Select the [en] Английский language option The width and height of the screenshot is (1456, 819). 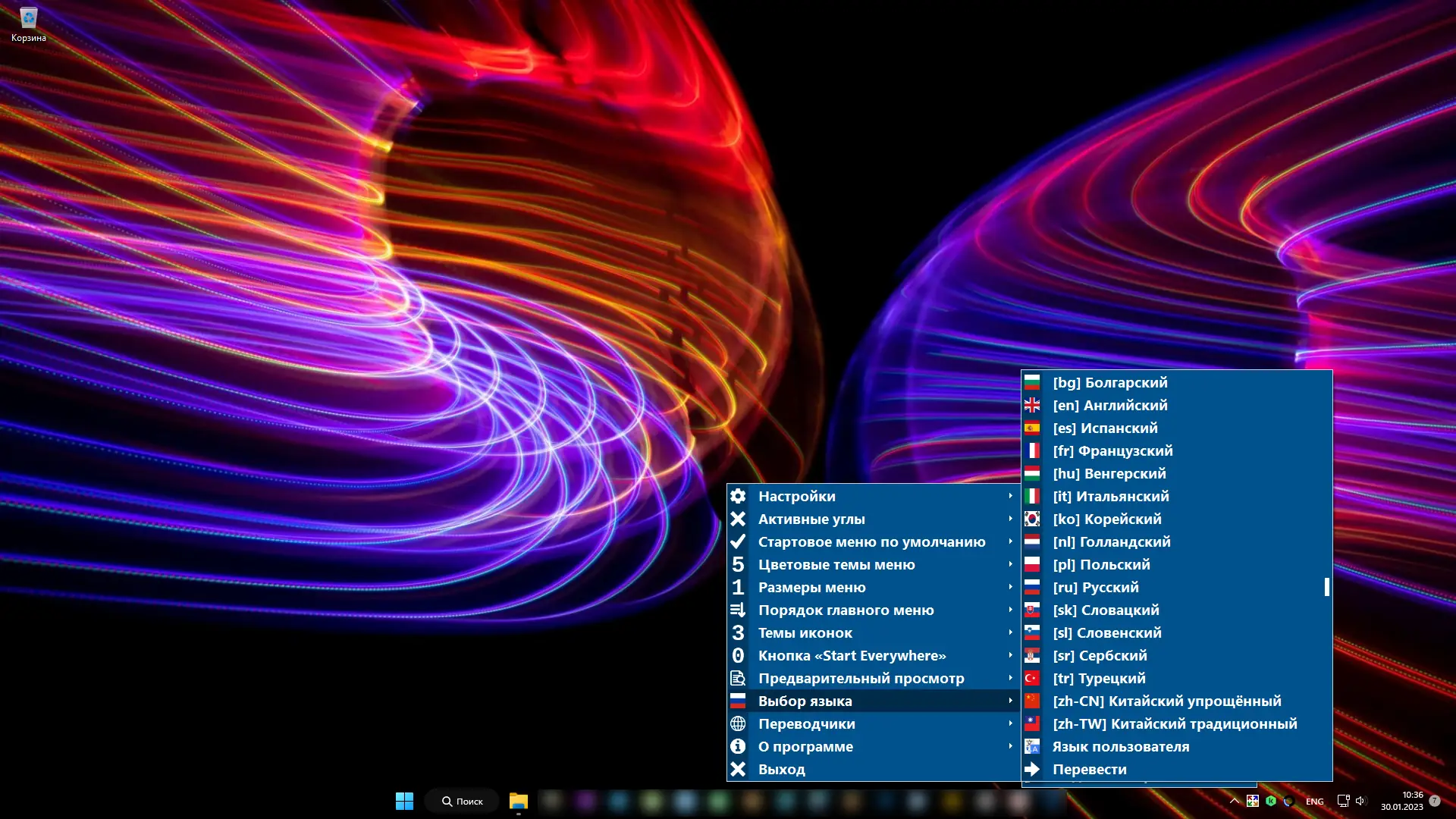point(1109,405)
